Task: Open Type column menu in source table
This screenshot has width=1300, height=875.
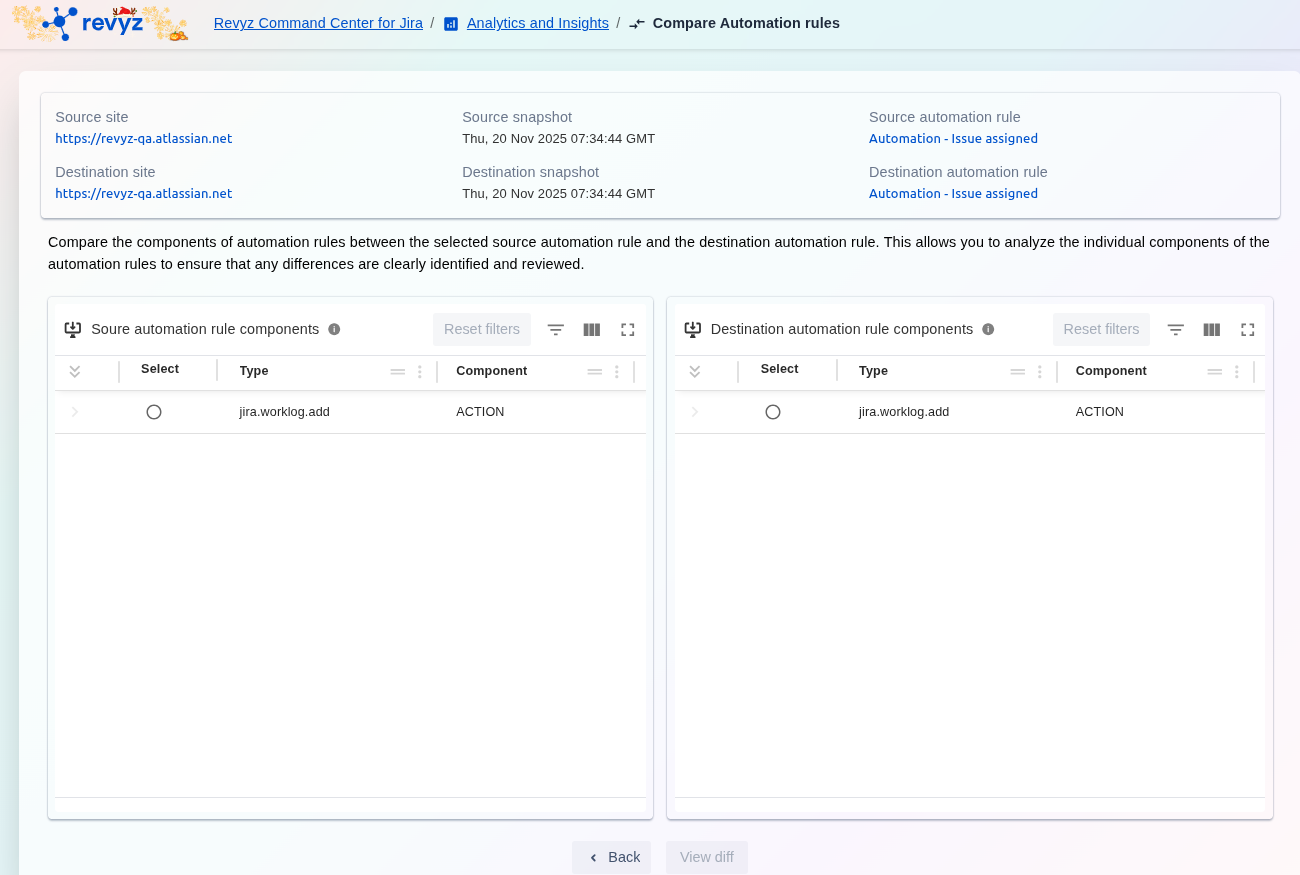Action: (420, 371)
